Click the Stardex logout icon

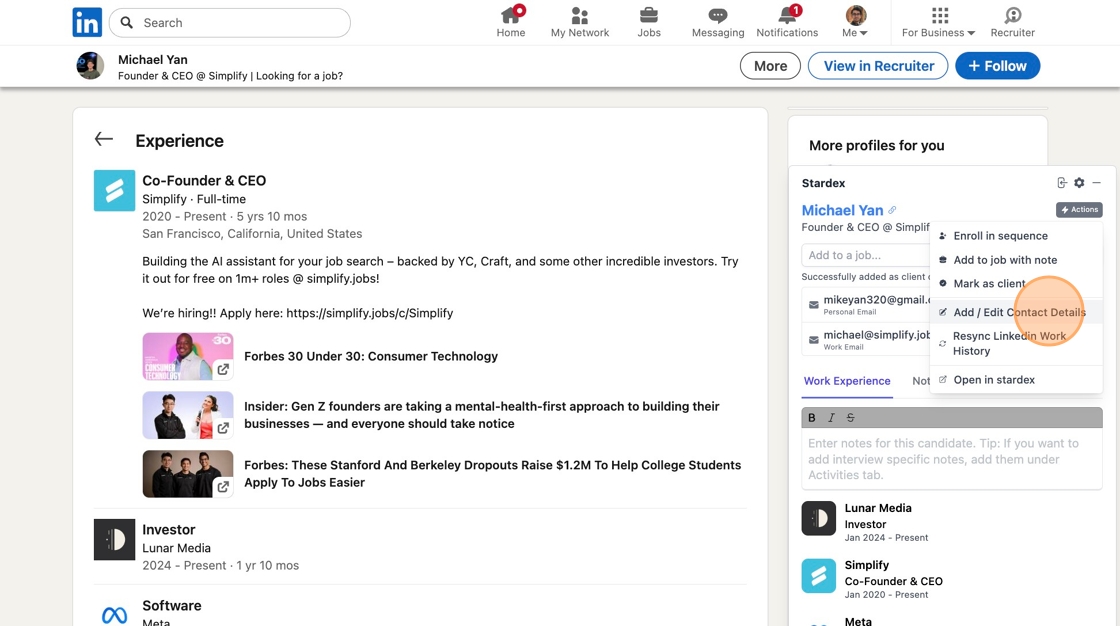tap(1062, 183)
